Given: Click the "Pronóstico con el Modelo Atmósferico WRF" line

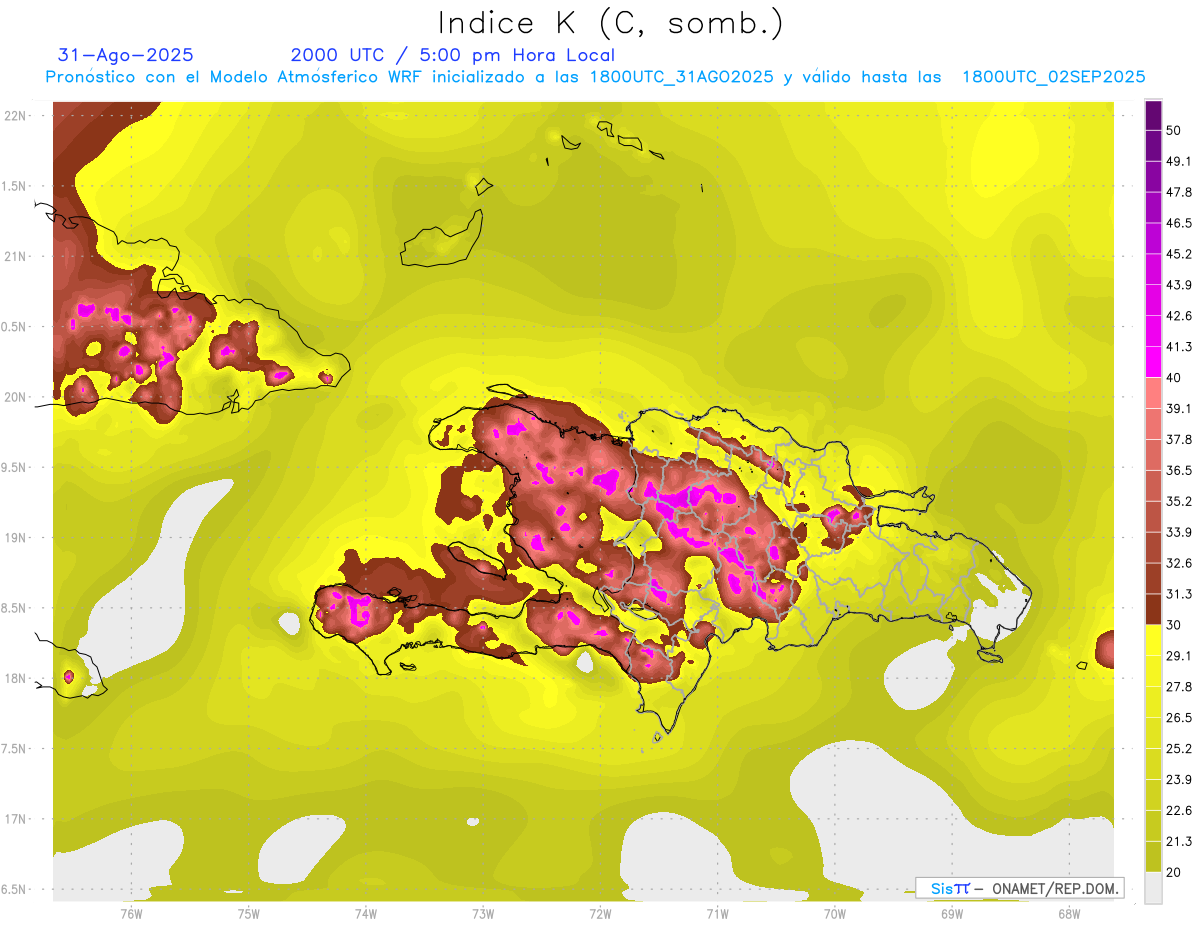Looking at the screenshot, I should [x=237, y=77].
